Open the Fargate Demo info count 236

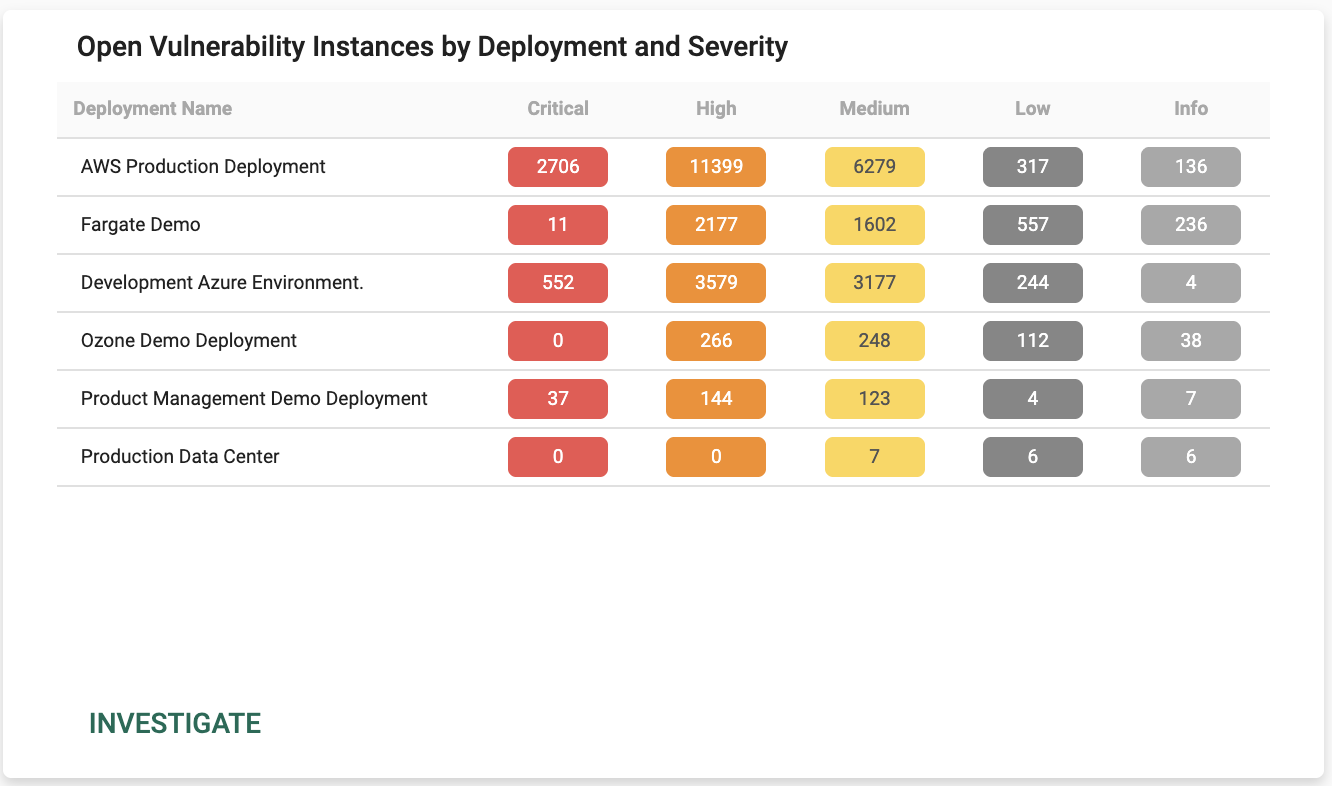(1191, 225)
